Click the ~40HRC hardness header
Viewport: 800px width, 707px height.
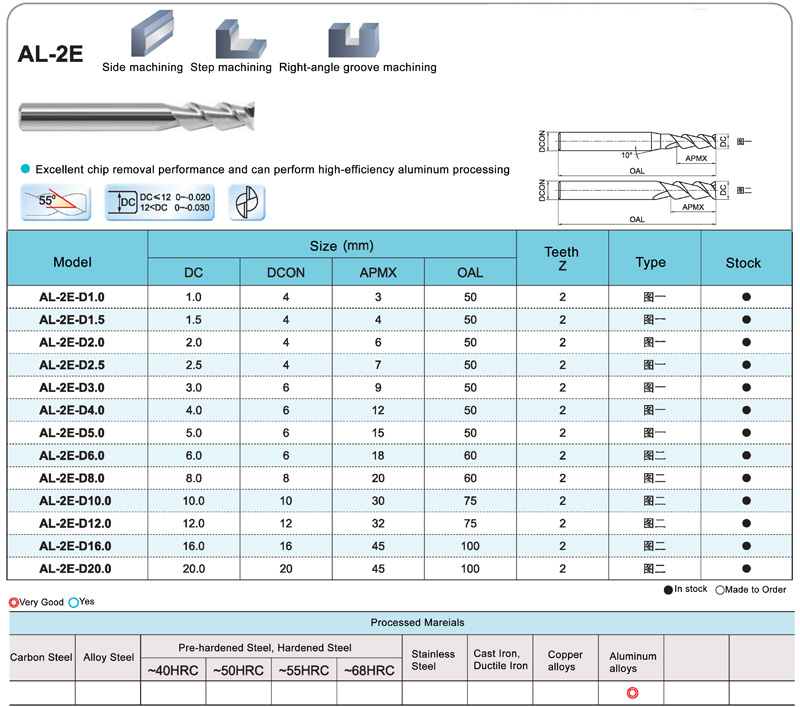click(173, 670)
